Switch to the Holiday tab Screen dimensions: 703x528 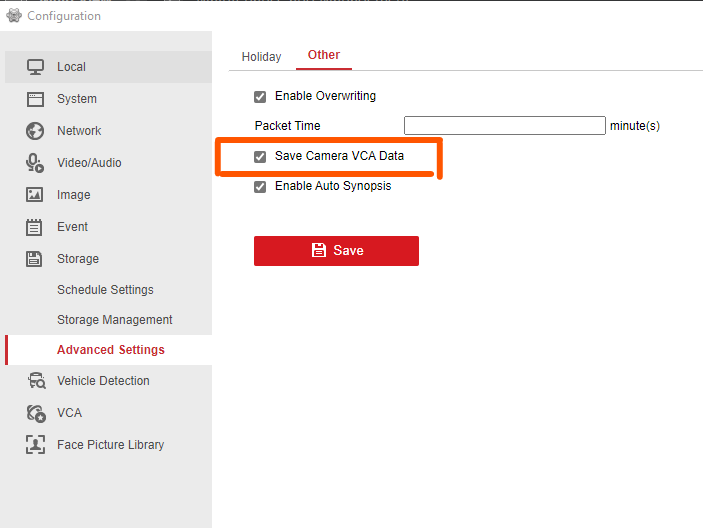[261, 57]
